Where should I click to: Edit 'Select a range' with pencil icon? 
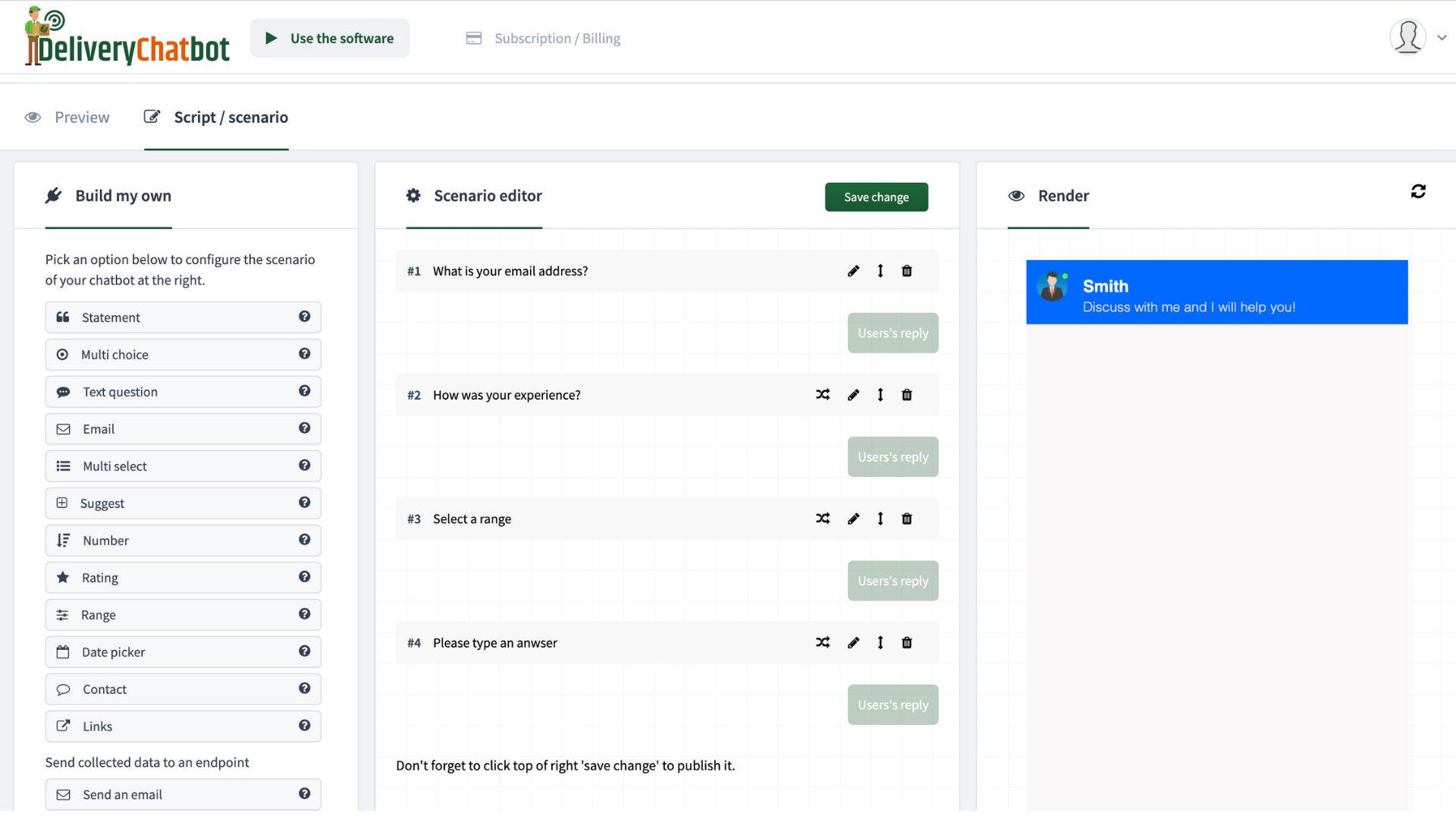[853, 519]
